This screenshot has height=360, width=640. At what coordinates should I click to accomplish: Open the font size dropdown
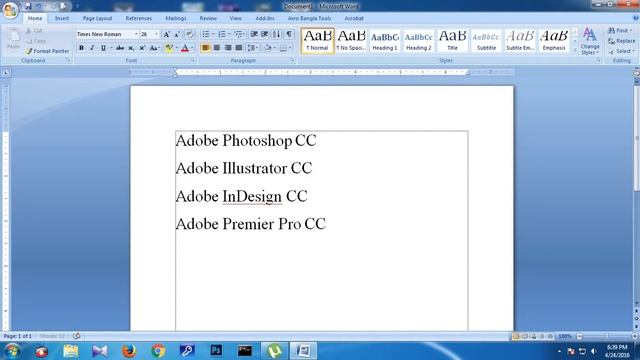tap(156, 35)
